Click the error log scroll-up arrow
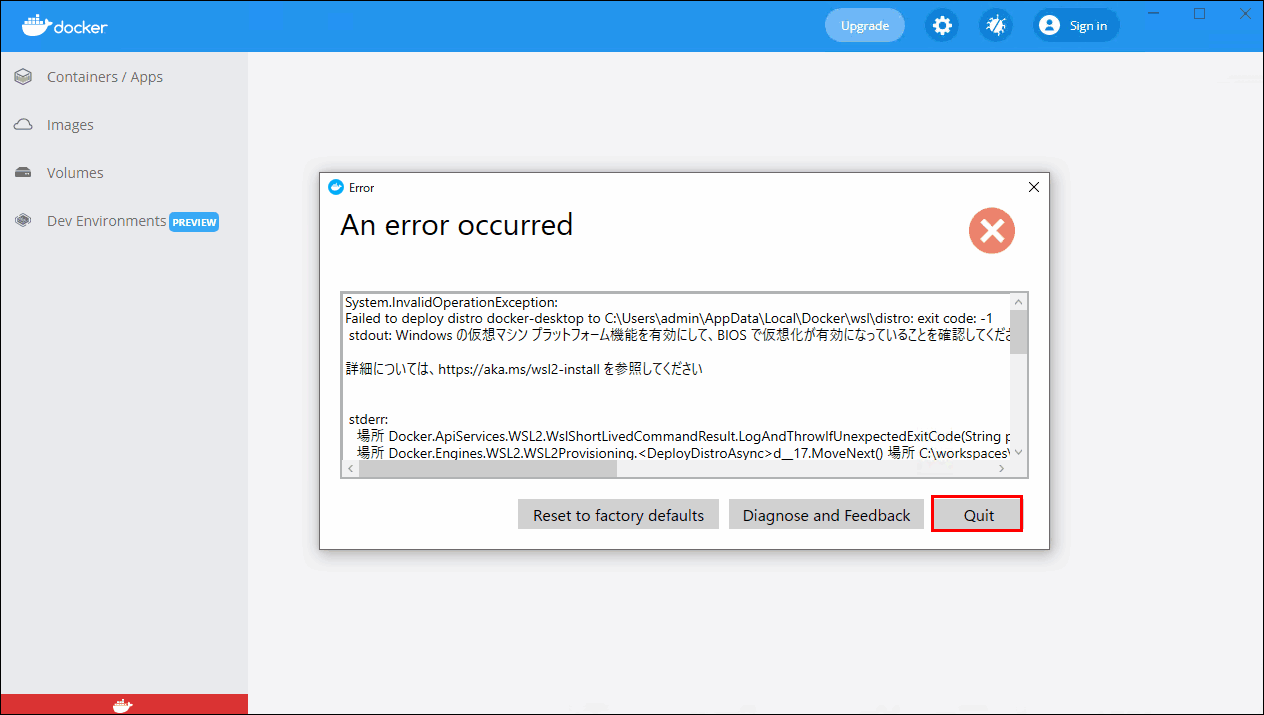 click(1018, 301)
